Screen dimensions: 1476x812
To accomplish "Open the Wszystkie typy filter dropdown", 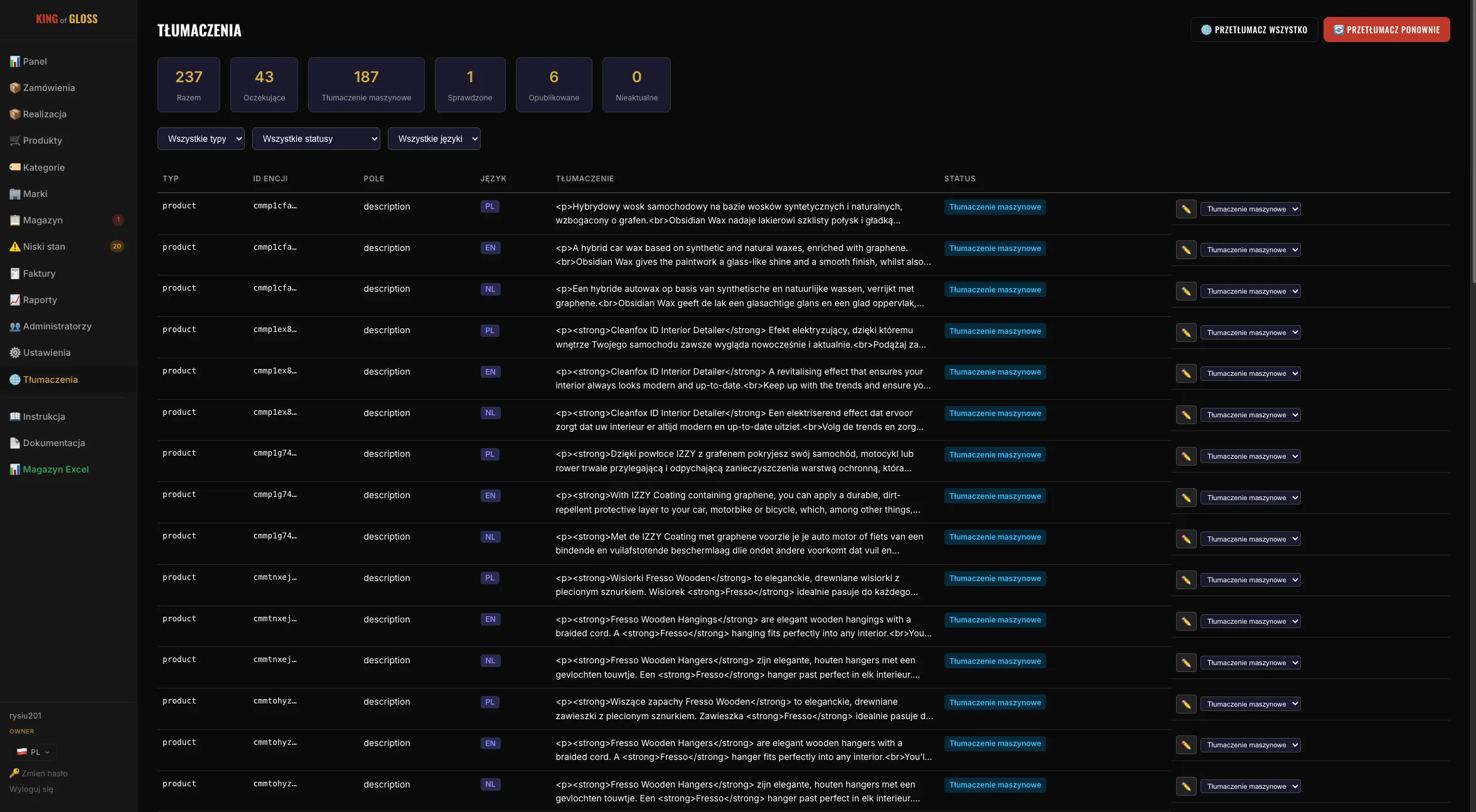I will pos(201,139).
